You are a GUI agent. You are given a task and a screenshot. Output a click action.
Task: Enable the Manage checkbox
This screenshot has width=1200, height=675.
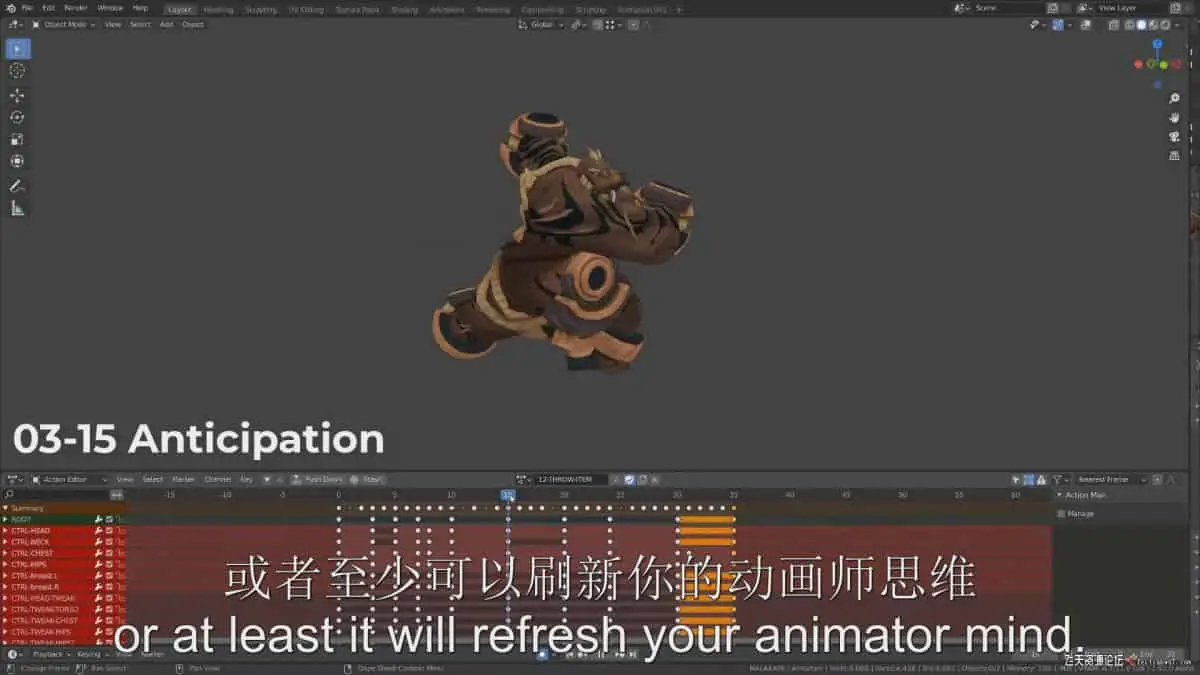pyautogui.click(x=1061, y=513)
